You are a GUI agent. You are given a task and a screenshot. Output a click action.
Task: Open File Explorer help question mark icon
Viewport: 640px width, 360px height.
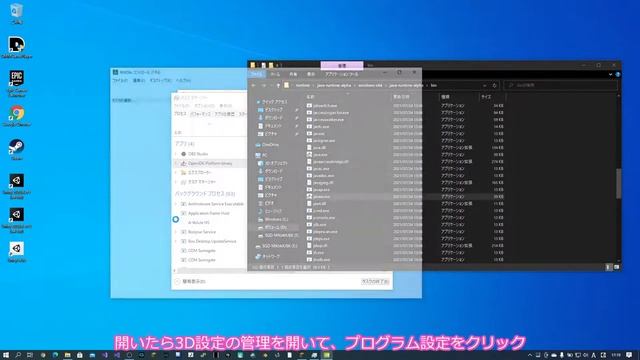(618, 74)
